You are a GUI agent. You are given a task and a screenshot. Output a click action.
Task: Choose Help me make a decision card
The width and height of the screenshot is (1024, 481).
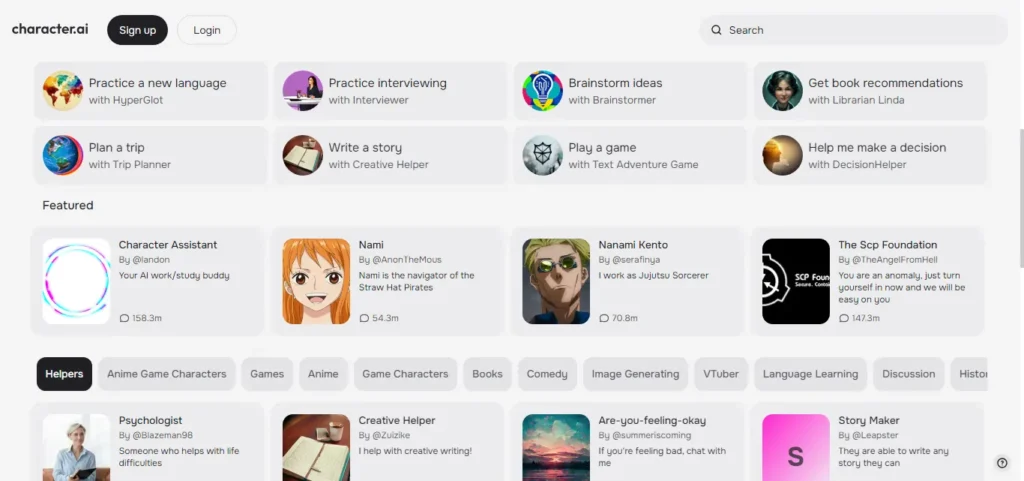click(x=871, y=155)
